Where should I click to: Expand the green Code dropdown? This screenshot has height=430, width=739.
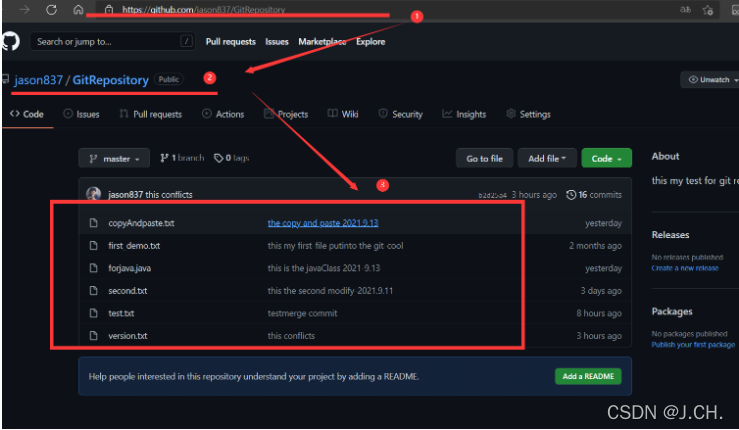pyautogui.click(x=607, y=158)
